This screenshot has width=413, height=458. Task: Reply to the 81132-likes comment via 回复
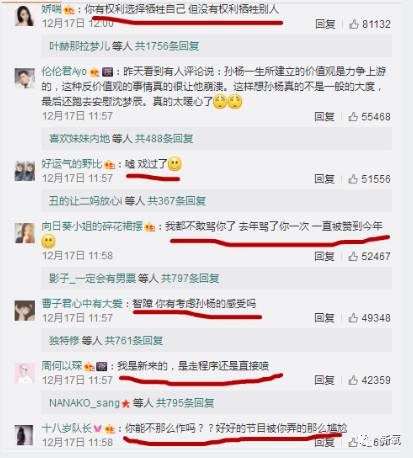tap(325, 24)
